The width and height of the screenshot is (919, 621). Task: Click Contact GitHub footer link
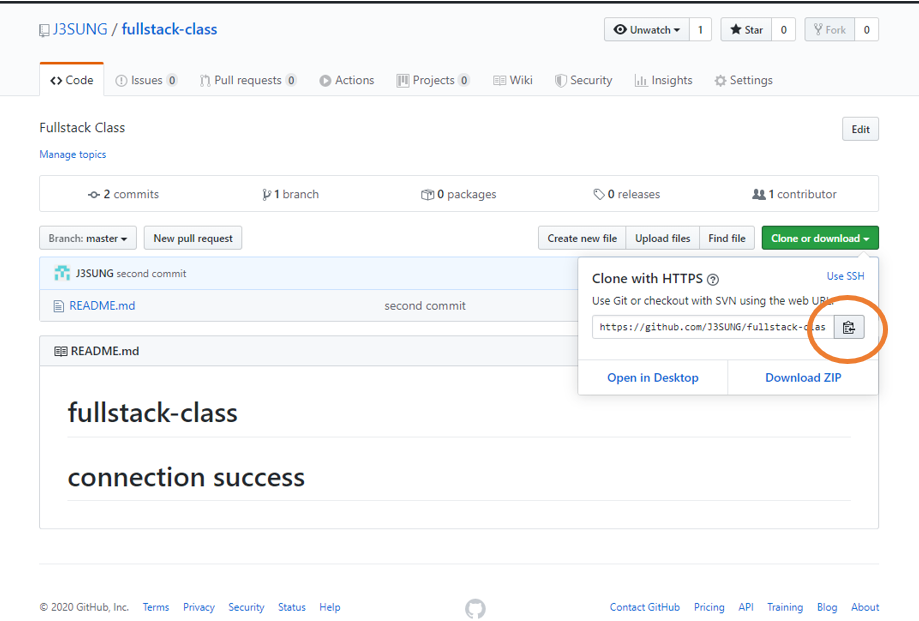645,608
